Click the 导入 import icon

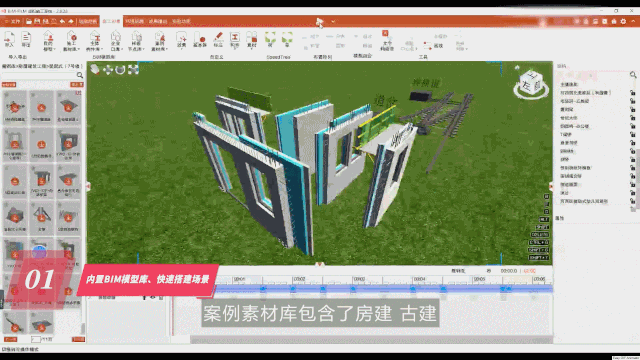point(9,40)
